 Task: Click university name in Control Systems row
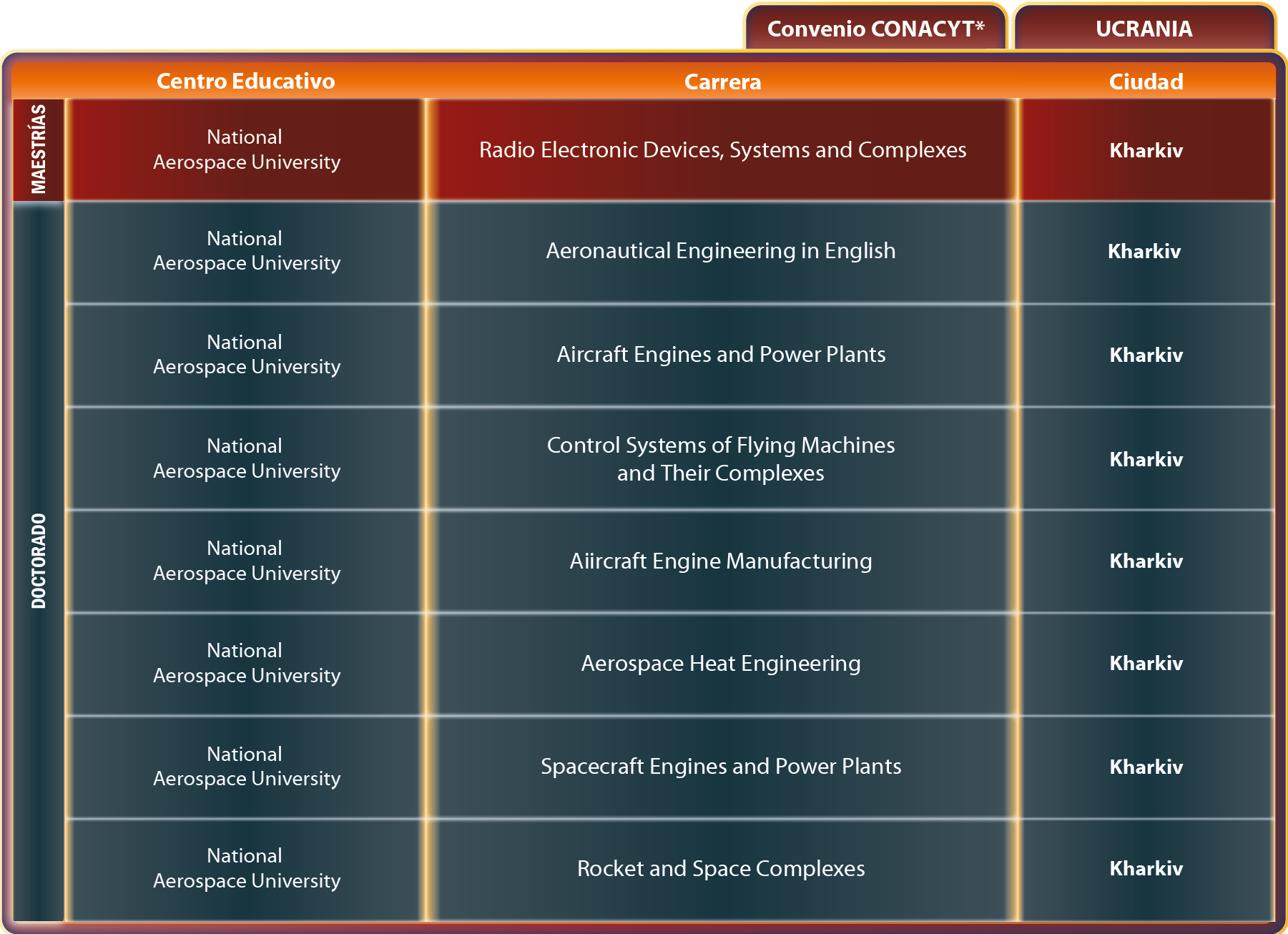(x=247, y=458)
